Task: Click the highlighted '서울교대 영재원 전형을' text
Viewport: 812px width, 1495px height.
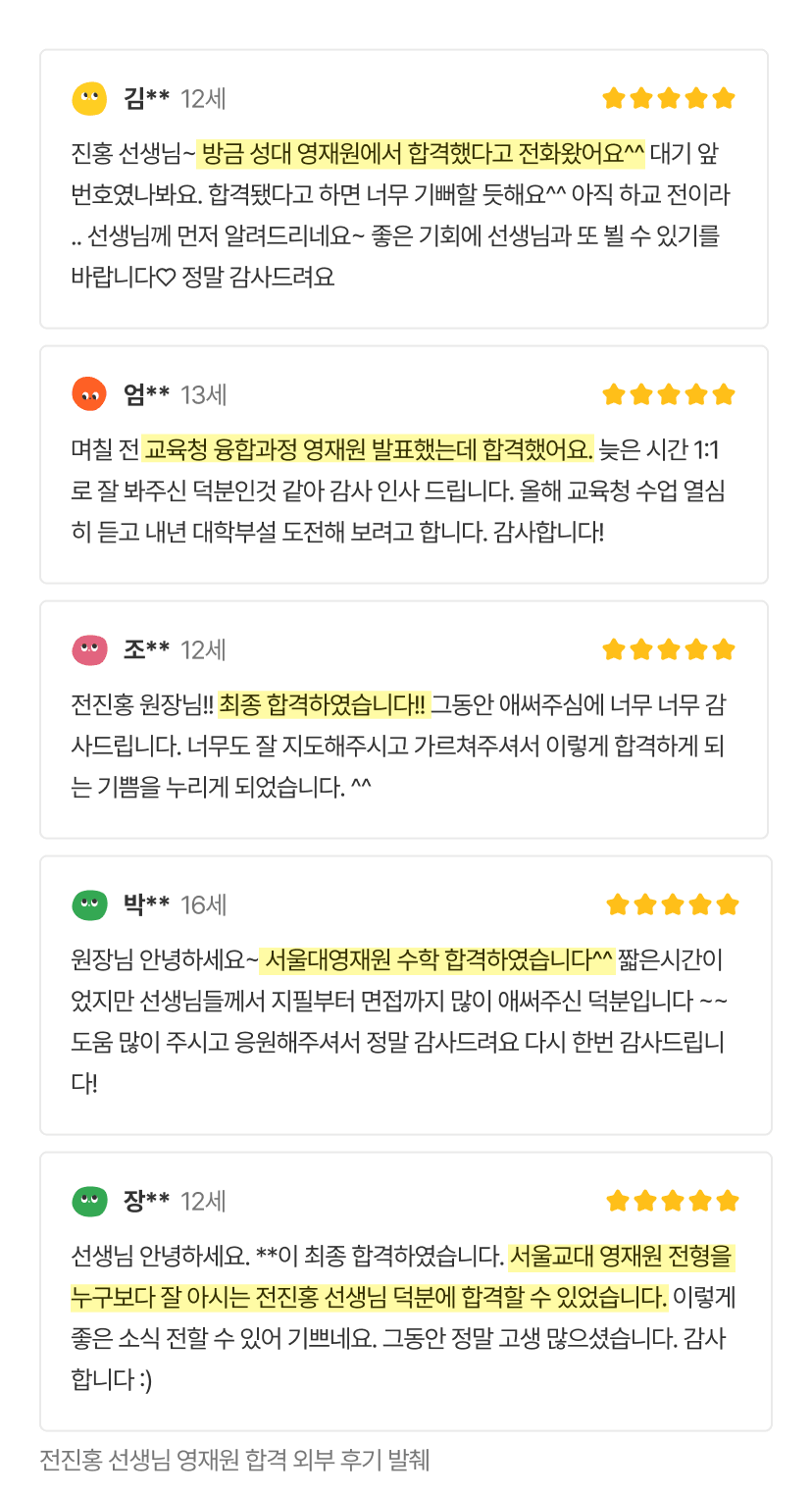Action: [621, 1256]
